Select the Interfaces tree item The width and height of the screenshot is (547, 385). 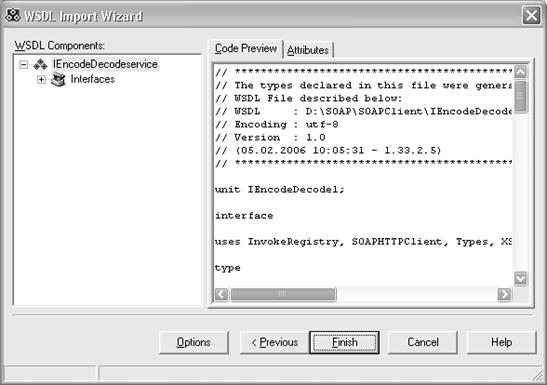click(x=92, y=79)
